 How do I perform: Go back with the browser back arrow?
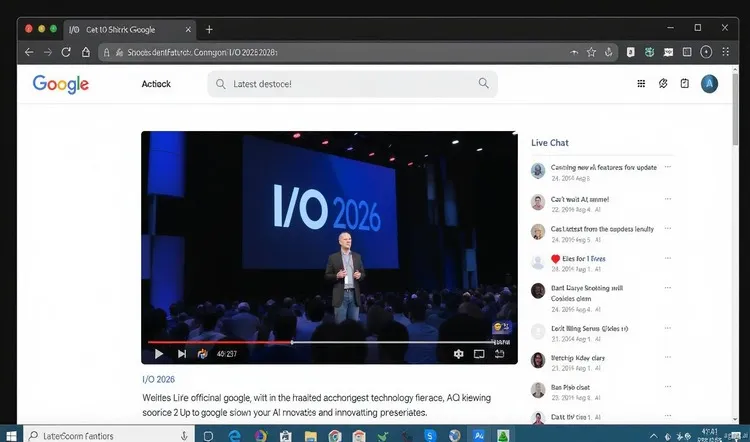29,52
